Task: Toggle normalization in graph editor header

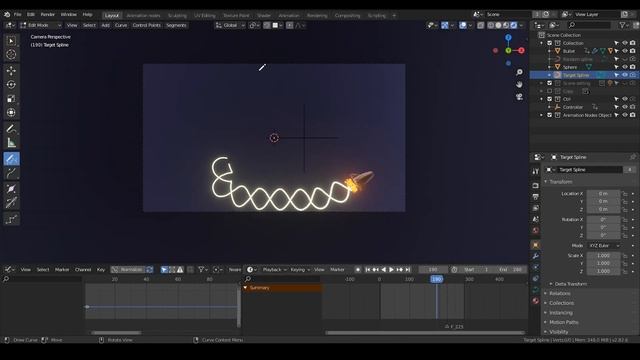Action: point(127,270)
